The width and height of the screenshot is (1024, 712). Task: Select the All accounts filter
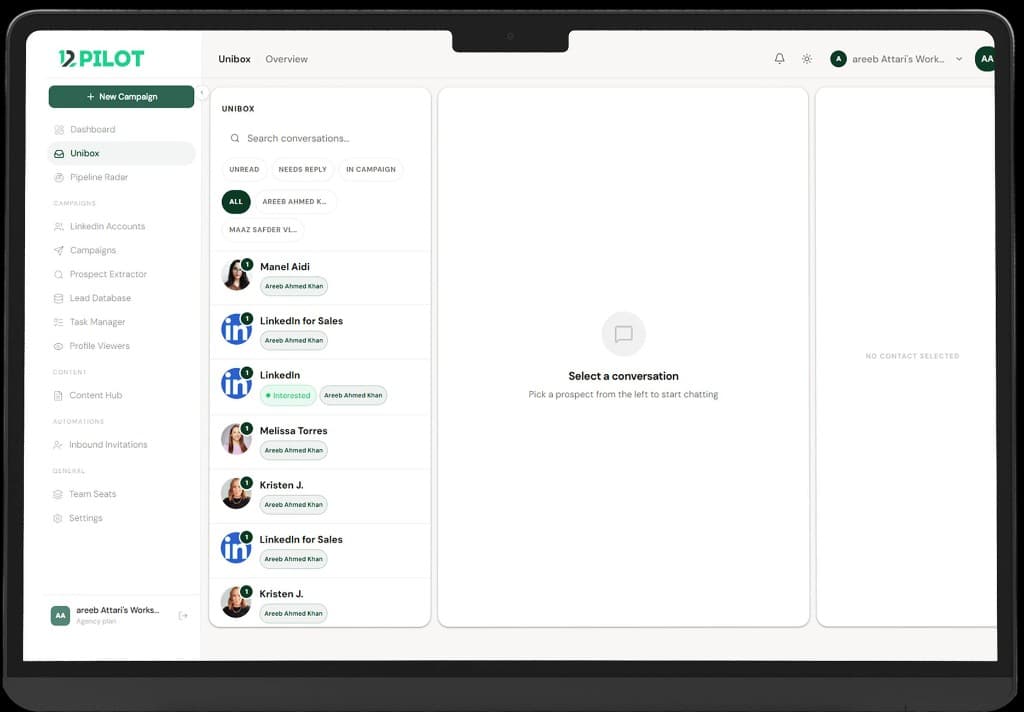236,202
